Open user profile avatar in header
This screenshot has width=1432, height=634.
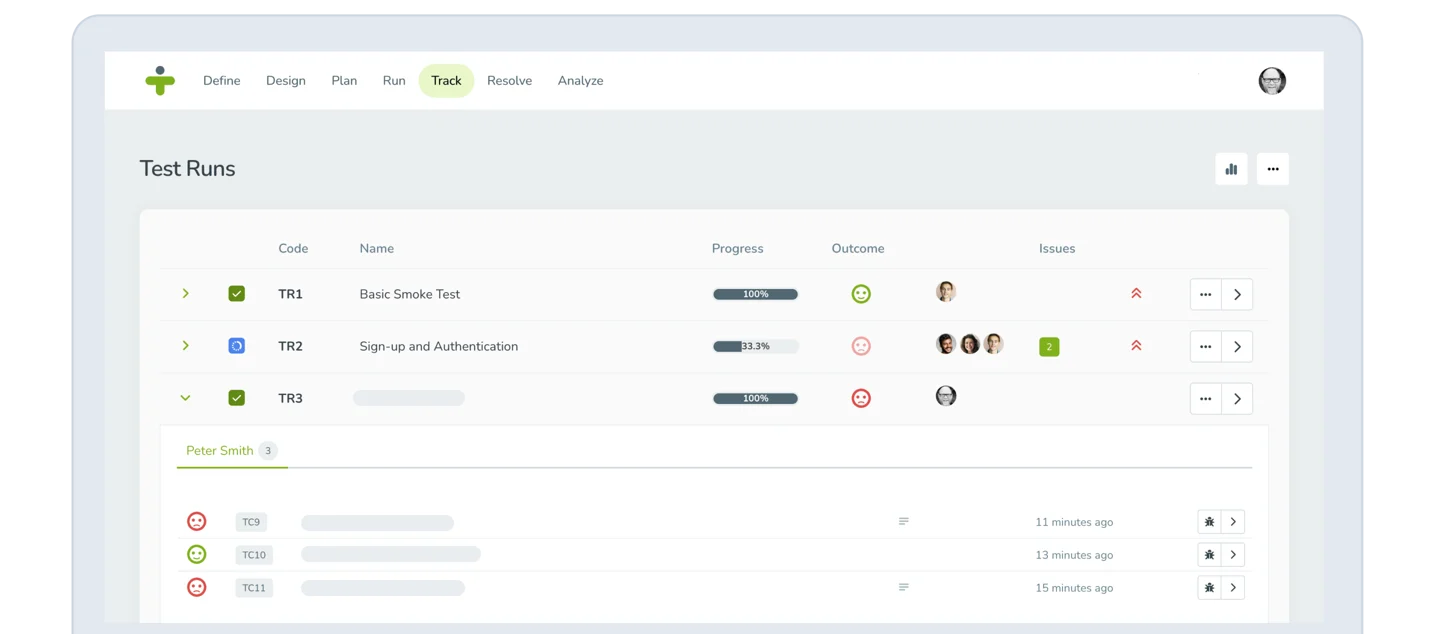[x=1272, y=81]
